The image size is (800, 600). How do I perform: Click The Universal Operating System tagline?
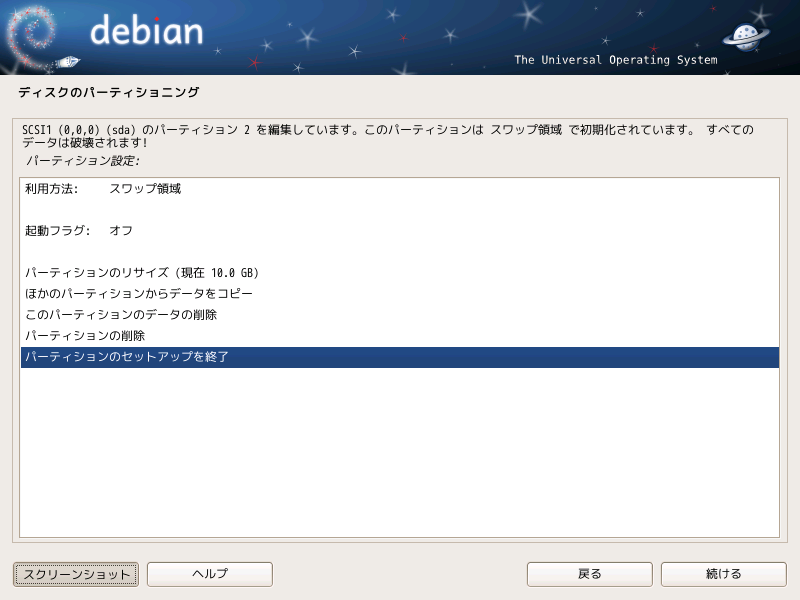616,60
